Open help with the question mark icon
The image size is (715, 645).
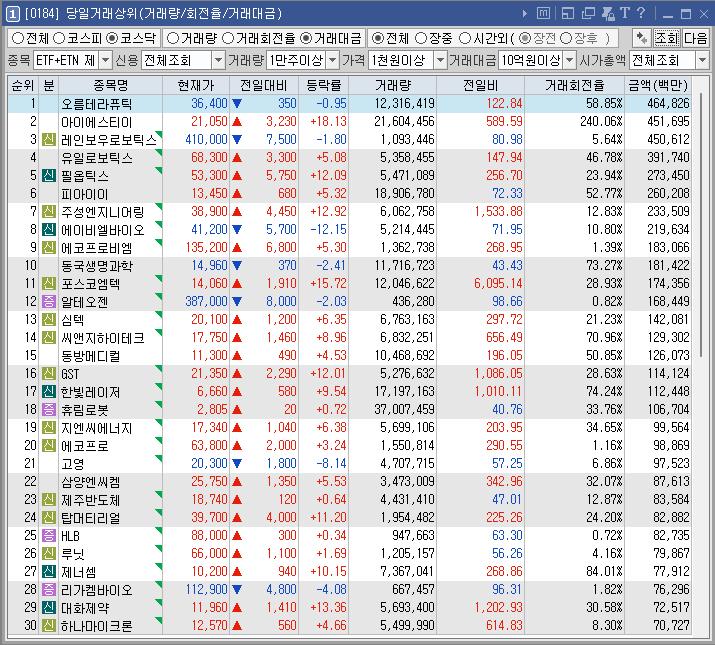[x=641, y=13]
